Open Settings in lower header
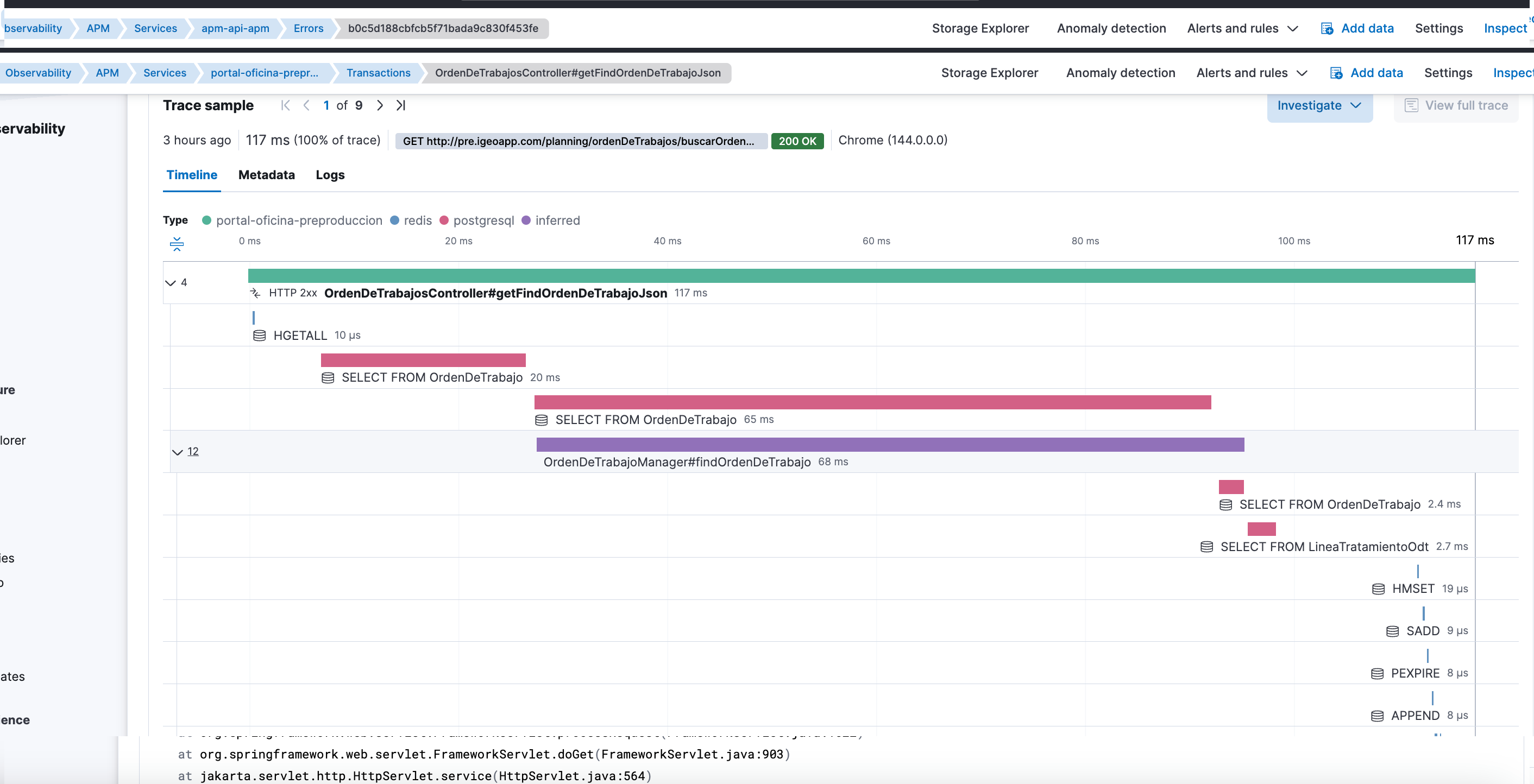Image resolution: width=1534 pixels, height=784 pixels. [1448, 73]
